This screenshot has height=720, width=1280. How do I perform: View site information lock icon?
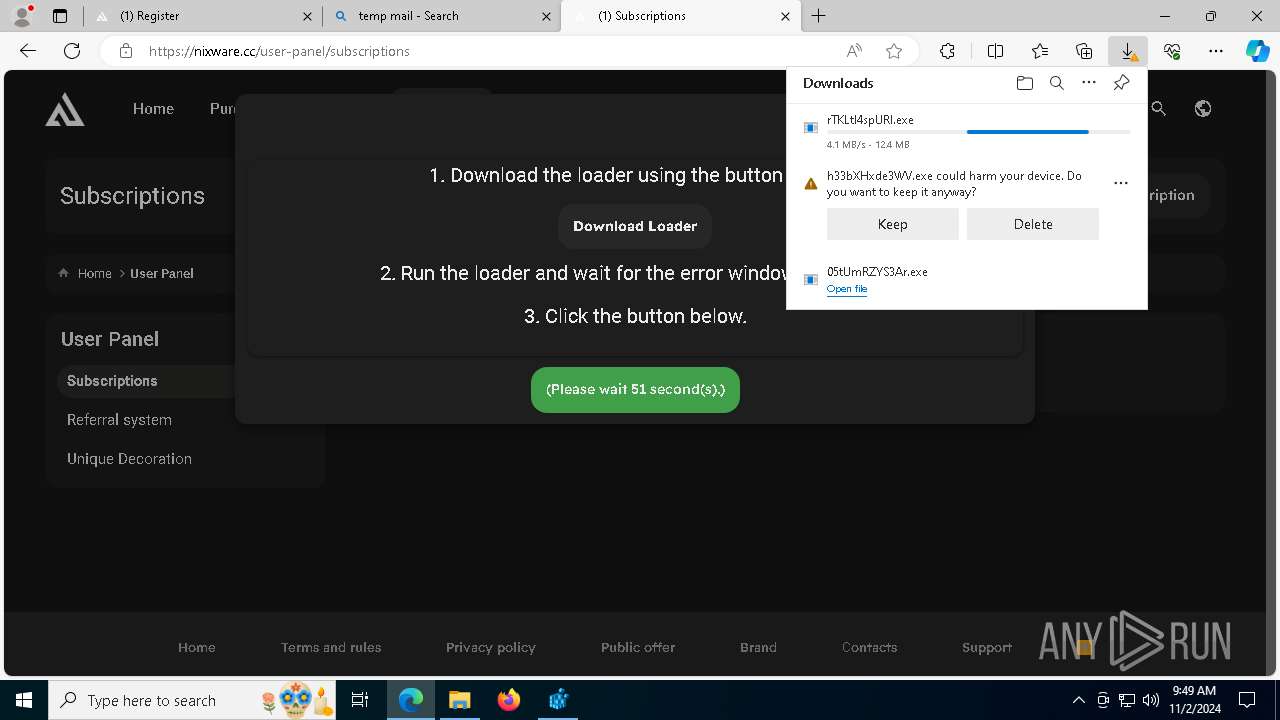126,51
